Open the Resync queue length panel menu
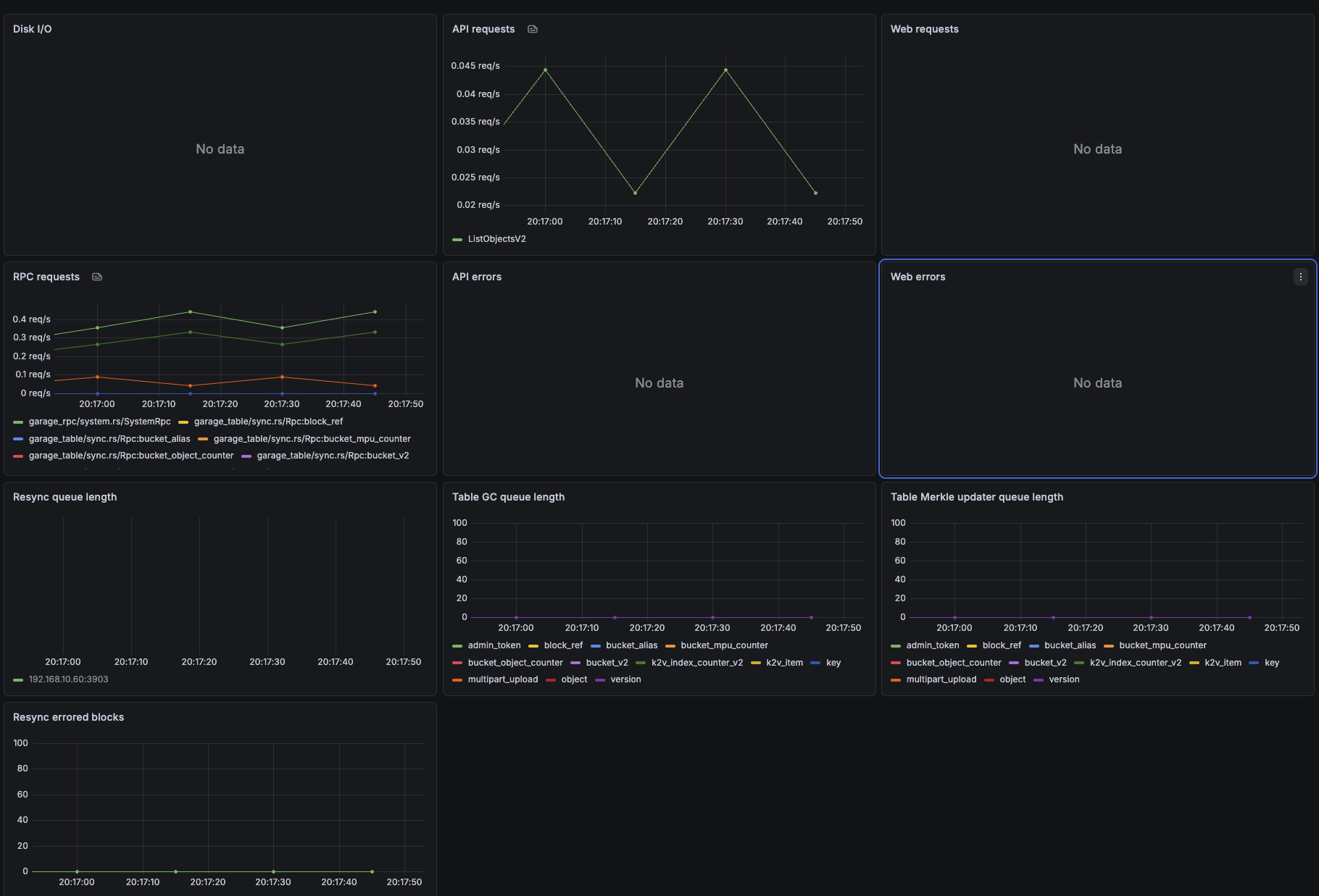This screenshot has width=1319, height=896. coord(65,497)
